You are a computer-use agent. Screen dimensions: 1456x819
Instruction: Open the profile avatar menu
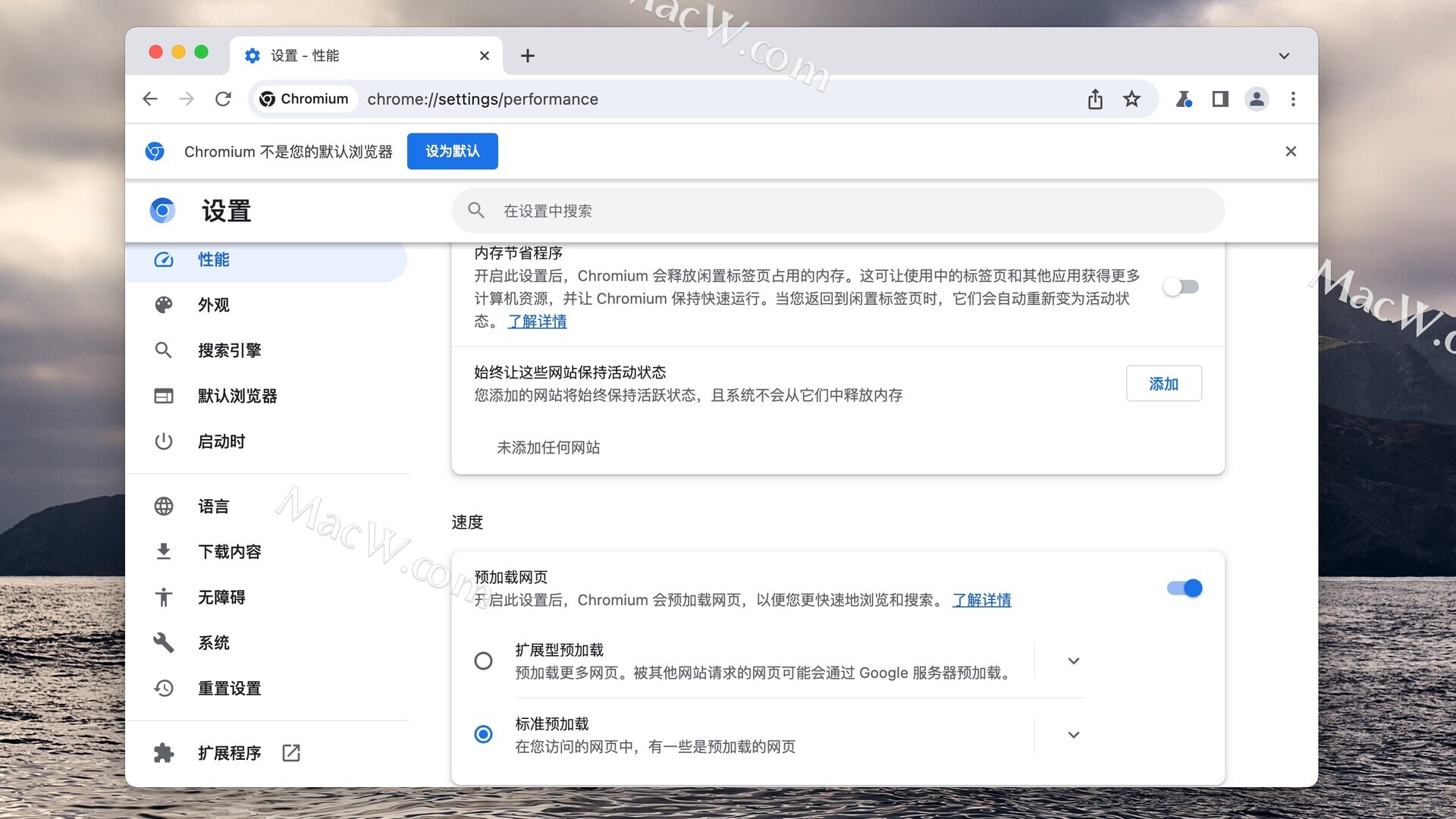click(x=1257, y=99)
